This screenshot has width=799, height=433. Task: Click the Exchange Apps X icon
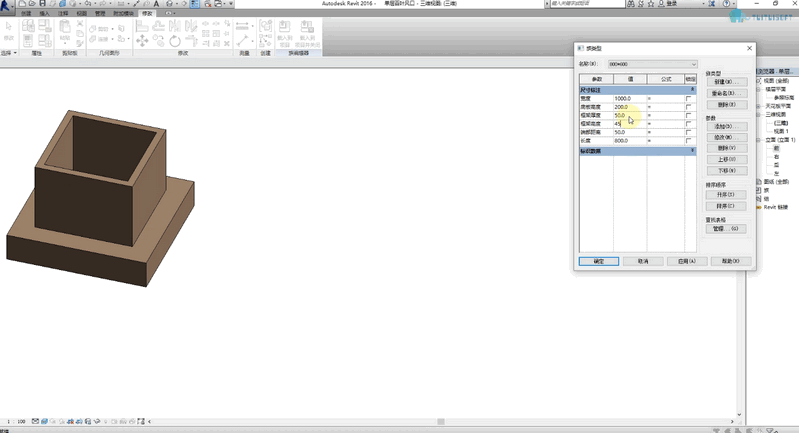[x=711, y=4]
